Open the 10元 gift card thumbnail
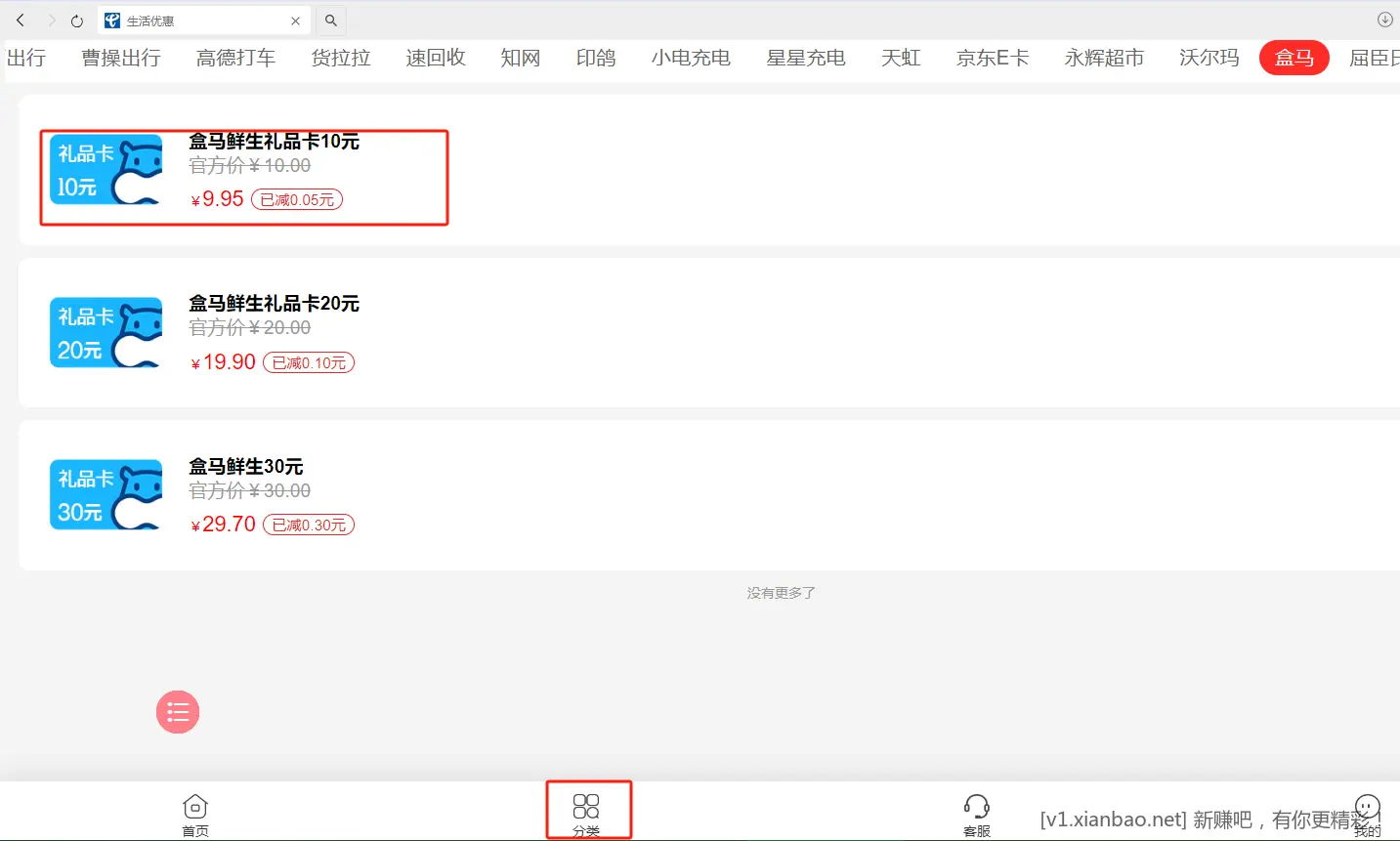Screen dimensions: 1400x841 click(106, 169)
